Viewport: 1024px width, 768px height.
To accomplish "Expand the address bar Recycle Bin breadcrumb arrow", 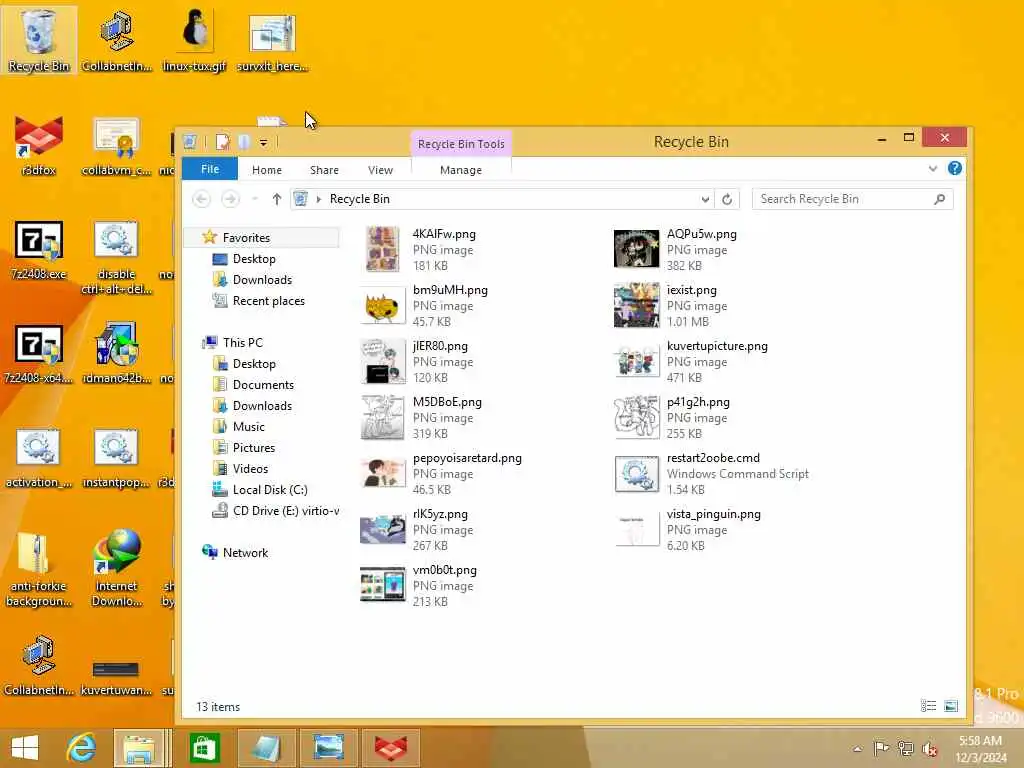I will coord(319,199).
